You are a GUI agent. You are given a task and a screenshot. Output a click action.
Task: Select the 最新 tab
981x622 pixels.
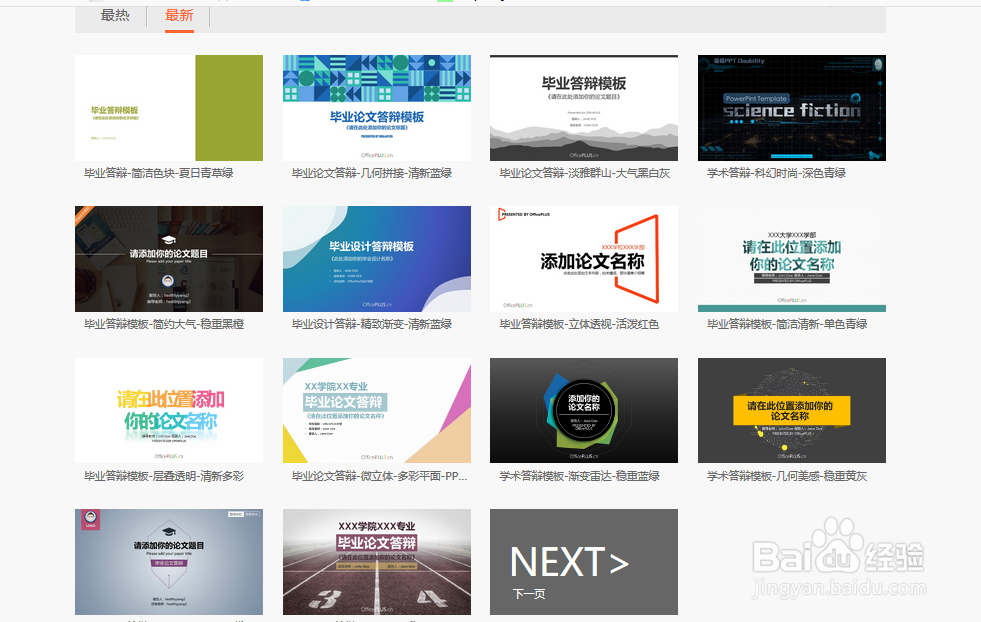coord(178,15)
